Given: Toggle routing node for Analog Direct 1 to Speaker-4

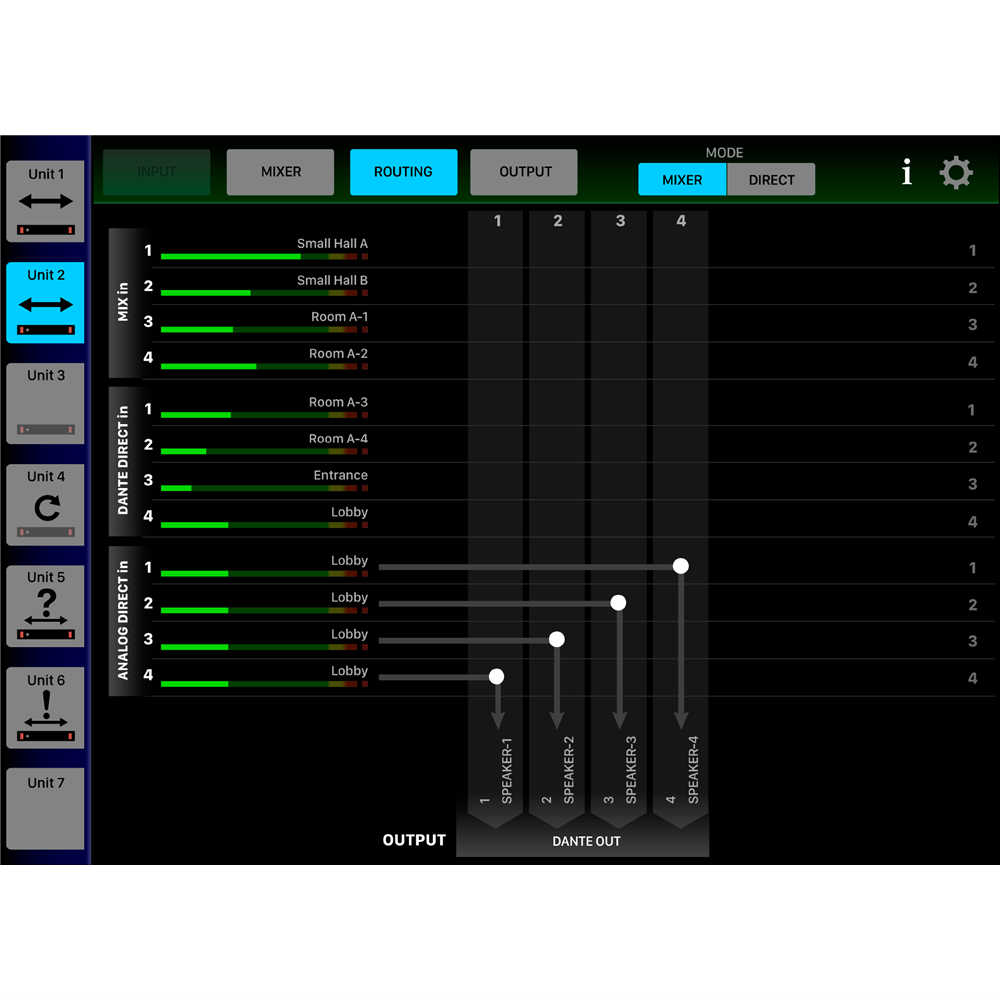Looking at the screenshot, I should 681,566.
